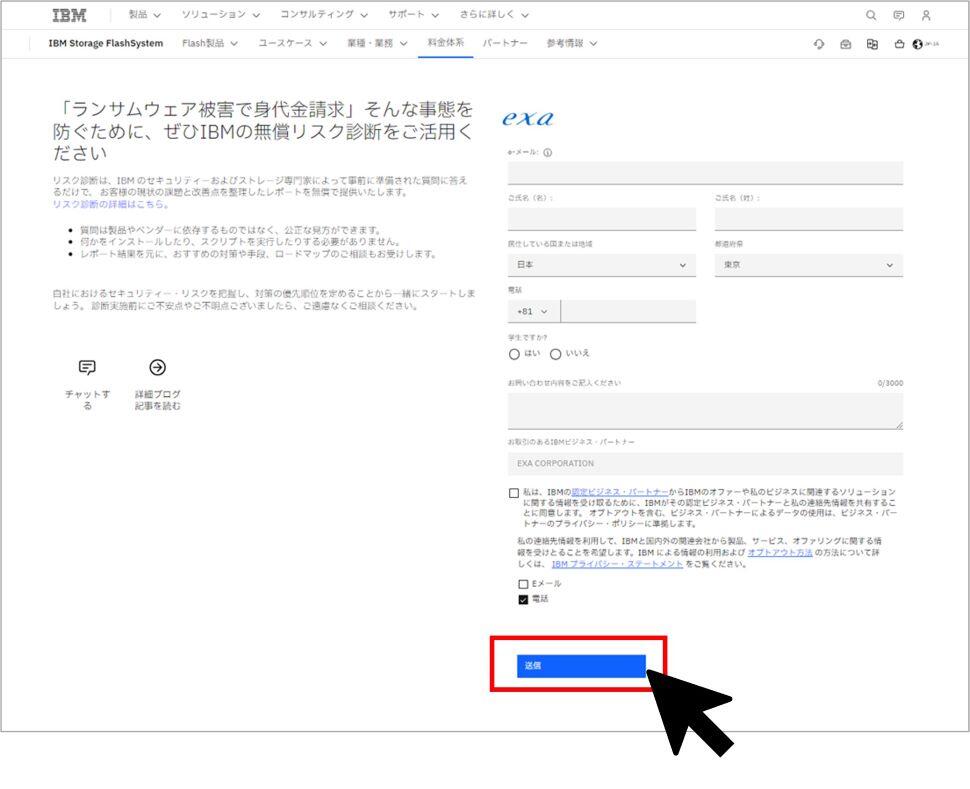The height and width of the screenshot is (789, 970).
Task: Click the EXA CORPORATION partner field
Action: click(x=705, y=463)
